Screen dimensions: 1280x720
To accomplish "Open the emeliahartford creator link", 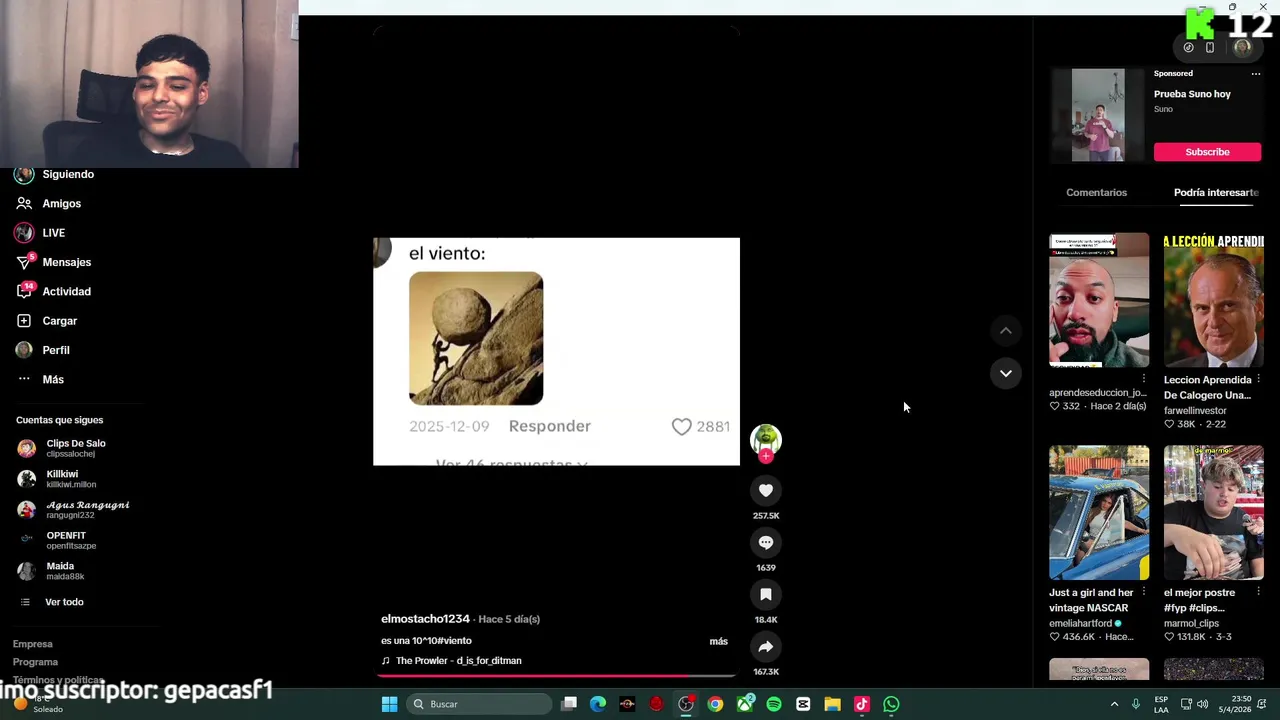I will (1080, 623).
